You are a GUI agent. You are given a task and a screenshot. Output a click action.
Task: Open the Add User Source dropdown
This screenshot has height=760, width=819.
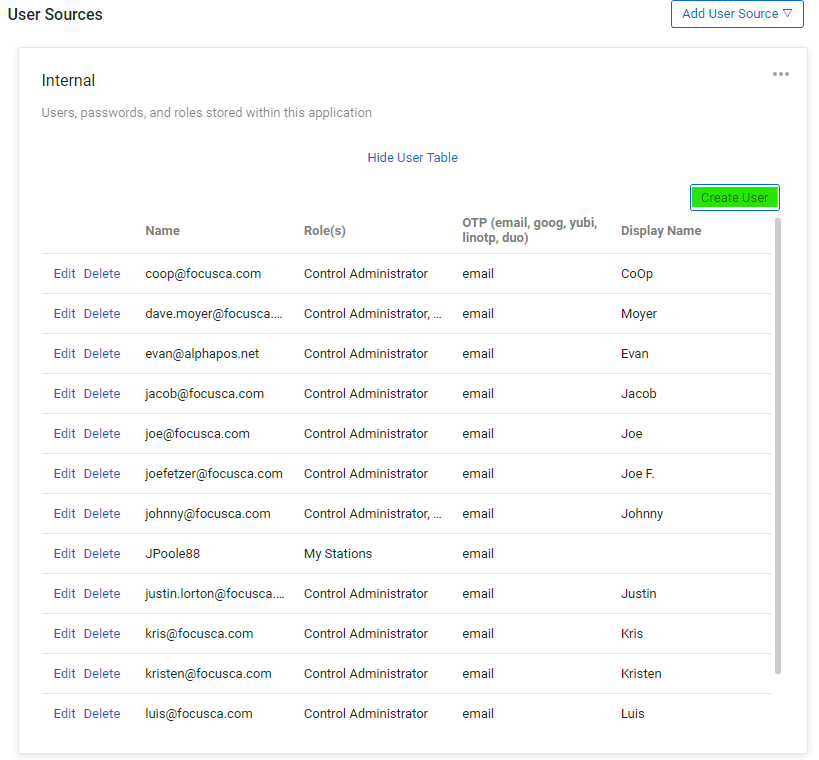[737, 14]
